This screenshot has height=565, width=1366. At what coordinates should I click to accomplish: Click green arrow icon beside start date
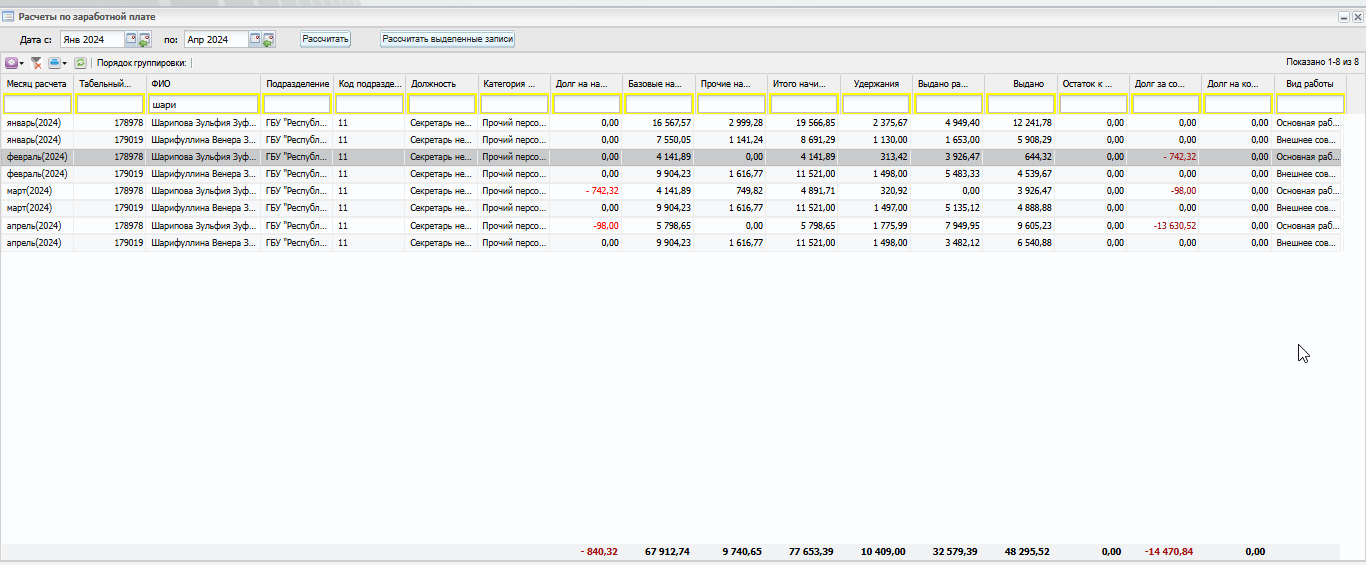pos(144,40)
